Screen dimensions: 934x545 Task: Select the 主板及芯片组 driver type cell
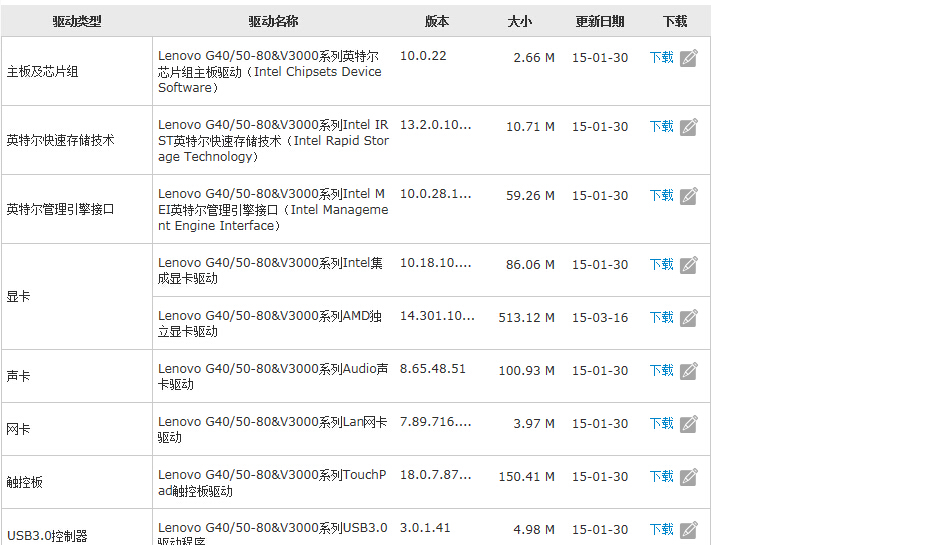77,71
